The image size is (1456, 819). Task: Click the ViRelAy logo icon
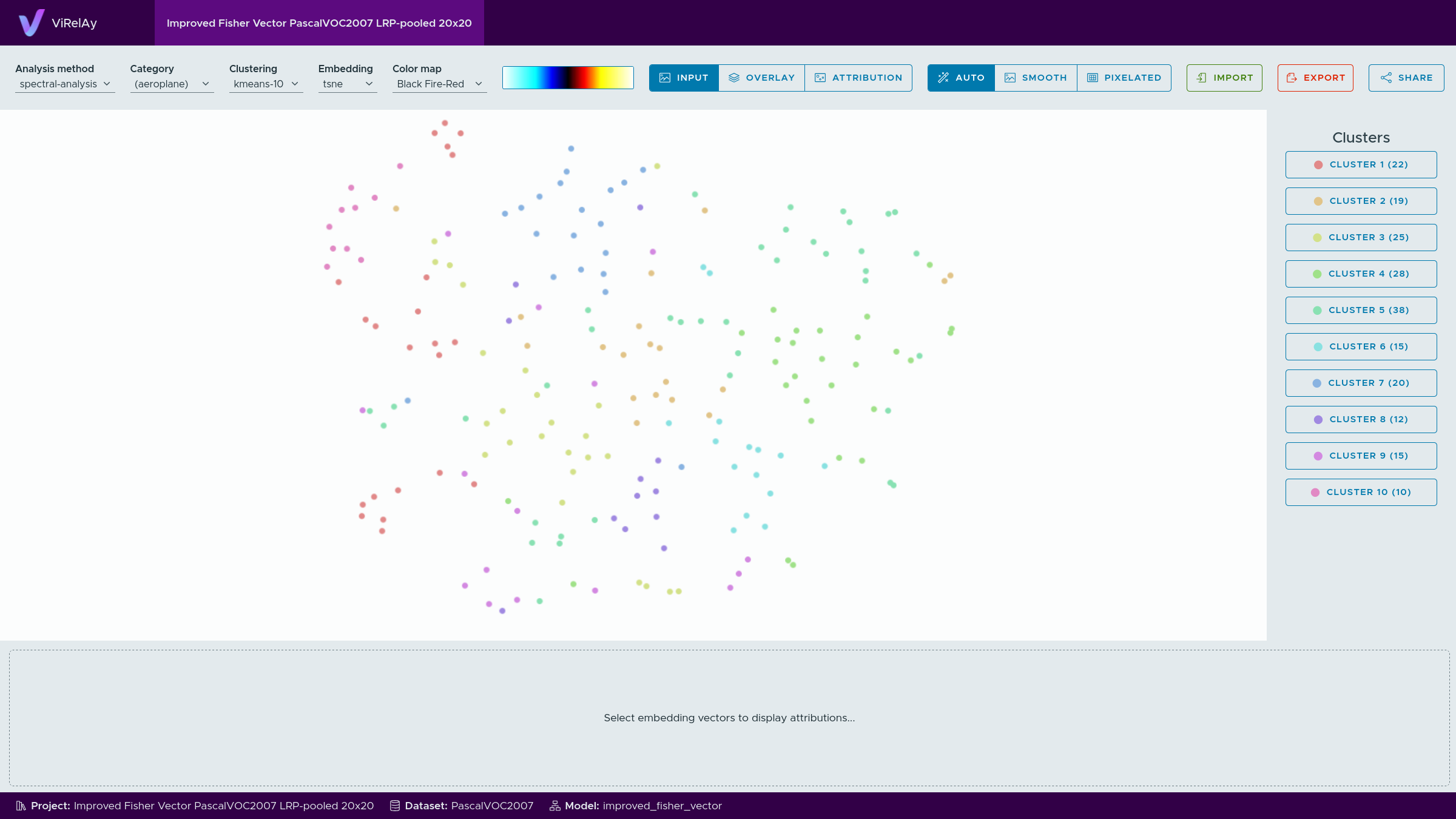(x=32, y=22)
